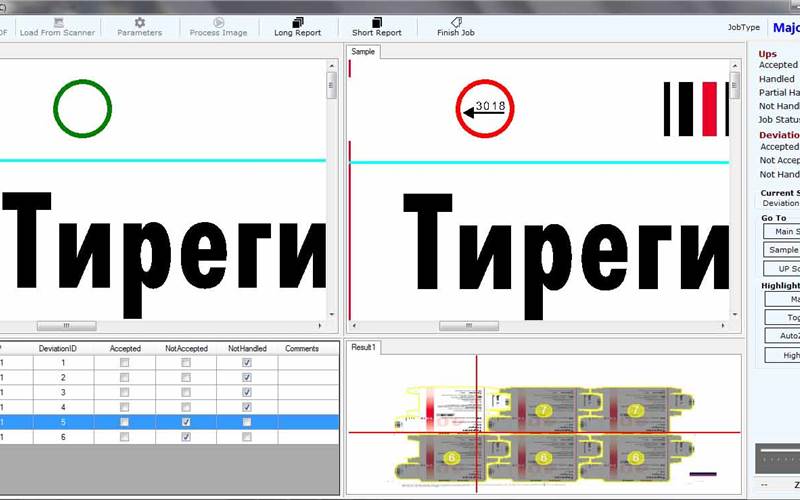
Task: Click the Sample Go To button
Action: tap(780, 249)
